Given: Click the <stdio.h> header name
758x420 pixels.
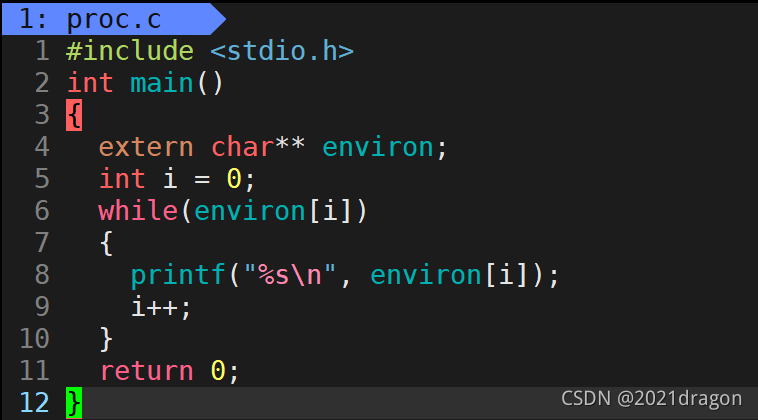Looking at the screenshot, I should click(282, 51).
